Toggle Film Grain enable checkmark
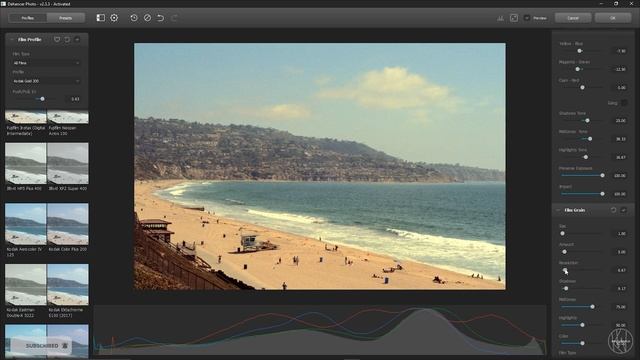Screen dimensions: 640x360 pos(624,210)
